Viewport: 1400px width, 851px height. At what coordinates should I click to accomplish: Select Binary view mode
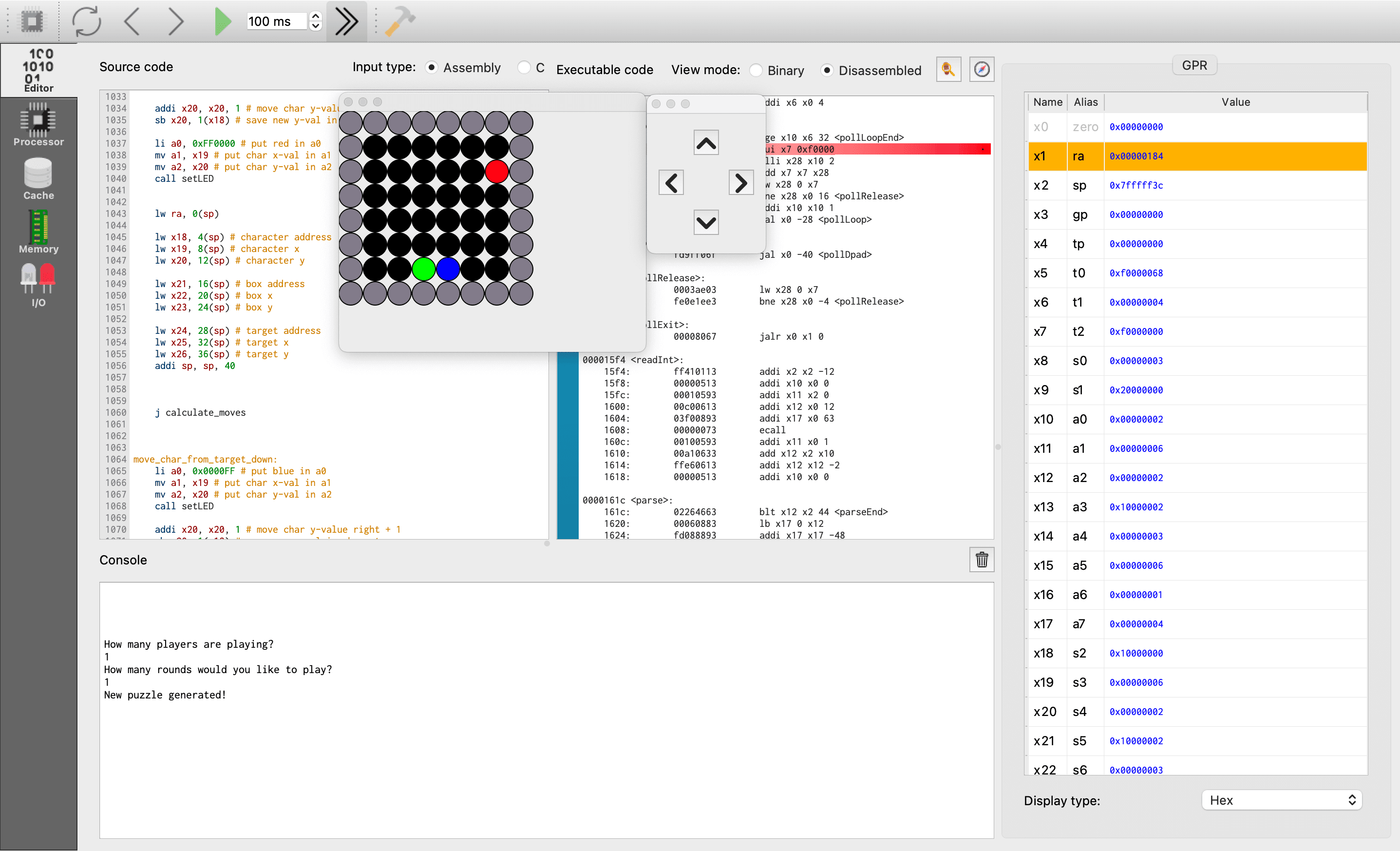click(x=756, y=71)
